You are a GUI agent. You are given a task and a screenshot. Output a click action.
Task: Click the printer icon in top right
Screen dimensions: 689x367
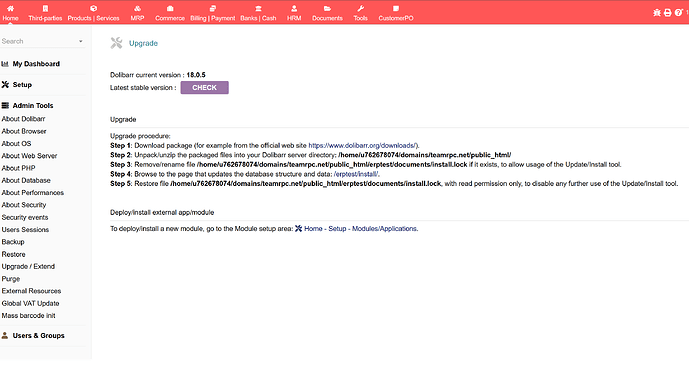[x=667, y=13]
